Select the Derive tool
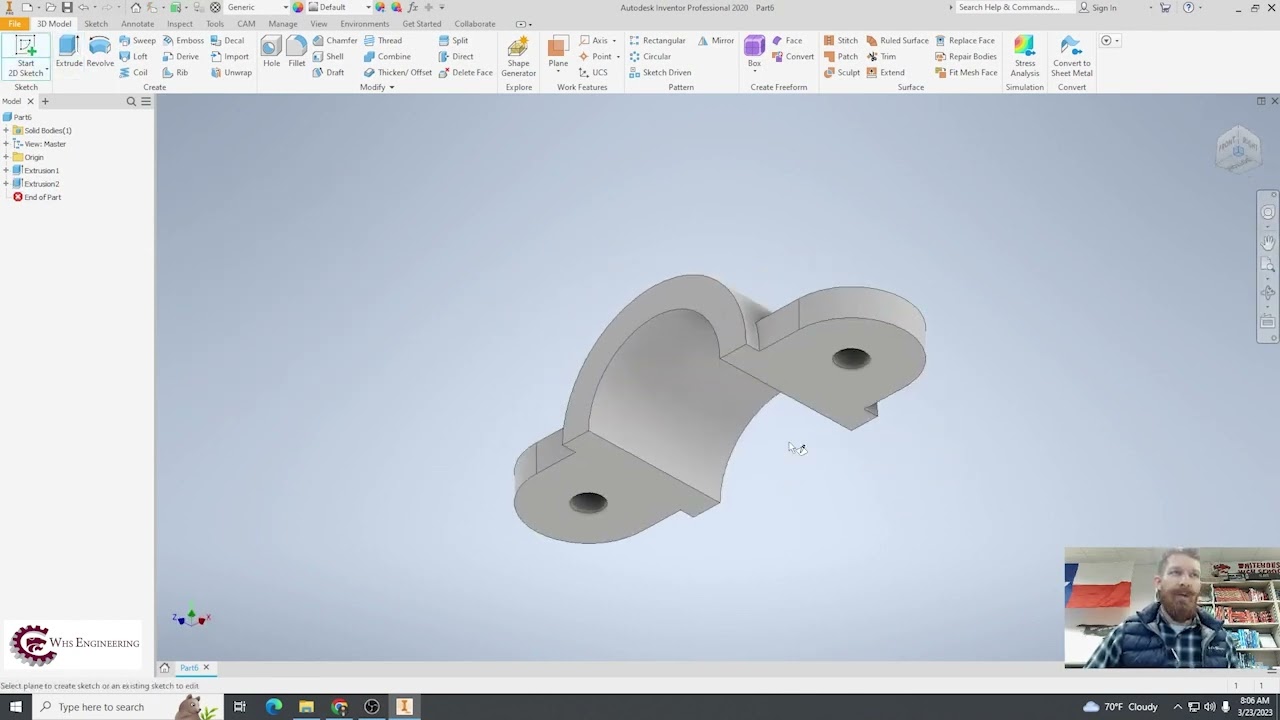Image resolution: width=1280 pixels, height=720 pixels. 181,56
